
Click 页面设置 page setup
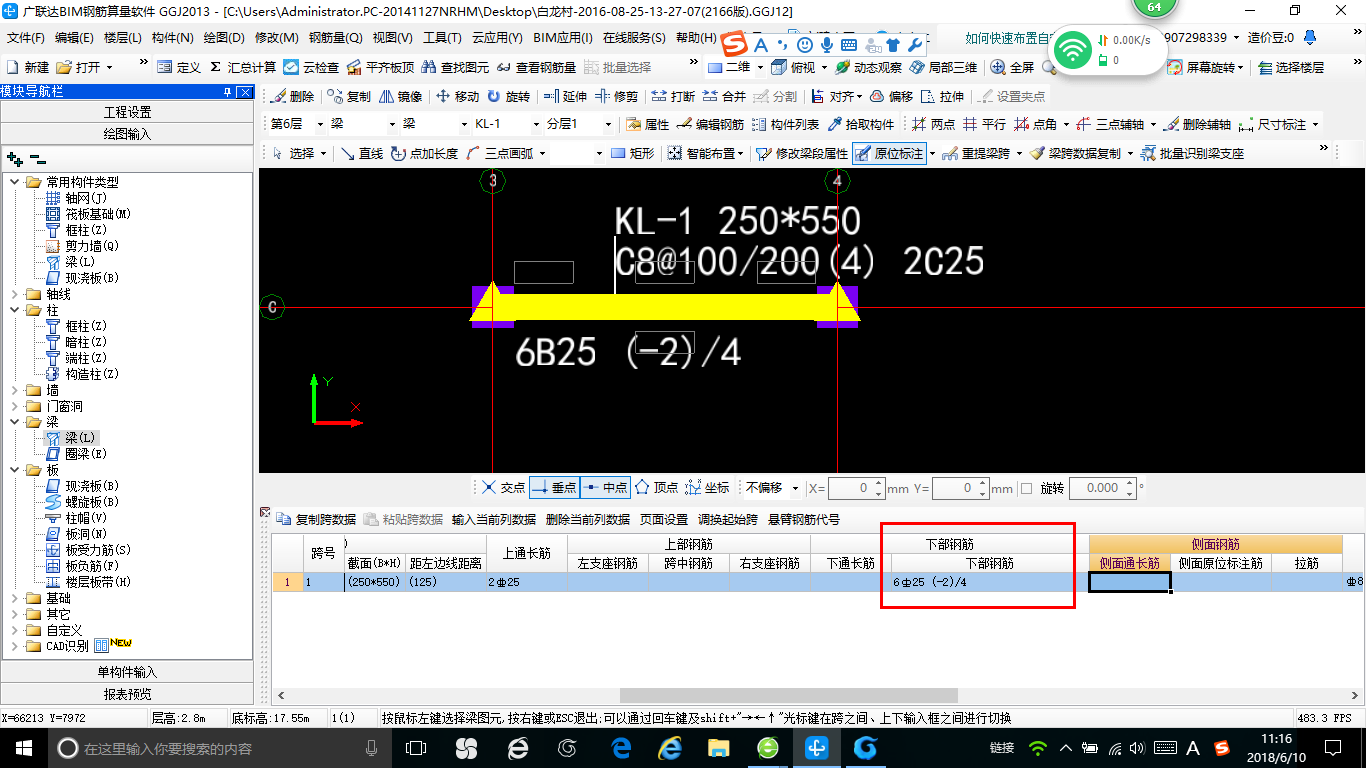point(664,520)
